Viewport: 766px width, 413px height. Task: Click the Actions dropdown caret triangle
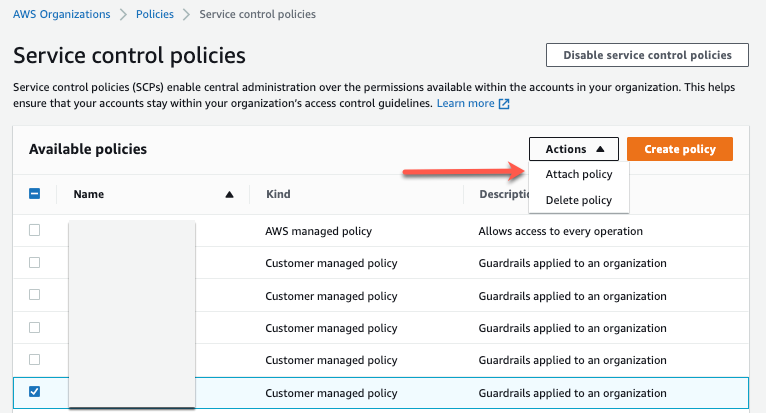click(600, 149)
